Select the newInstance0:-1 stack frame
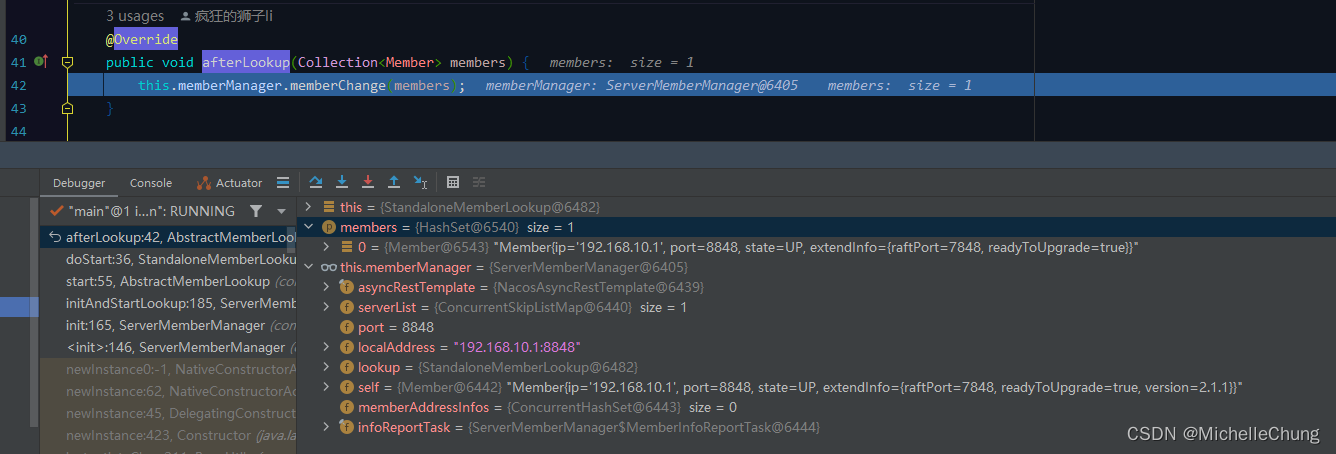The height and width of the screenshot is (454, 1336). tap(170, 369)
